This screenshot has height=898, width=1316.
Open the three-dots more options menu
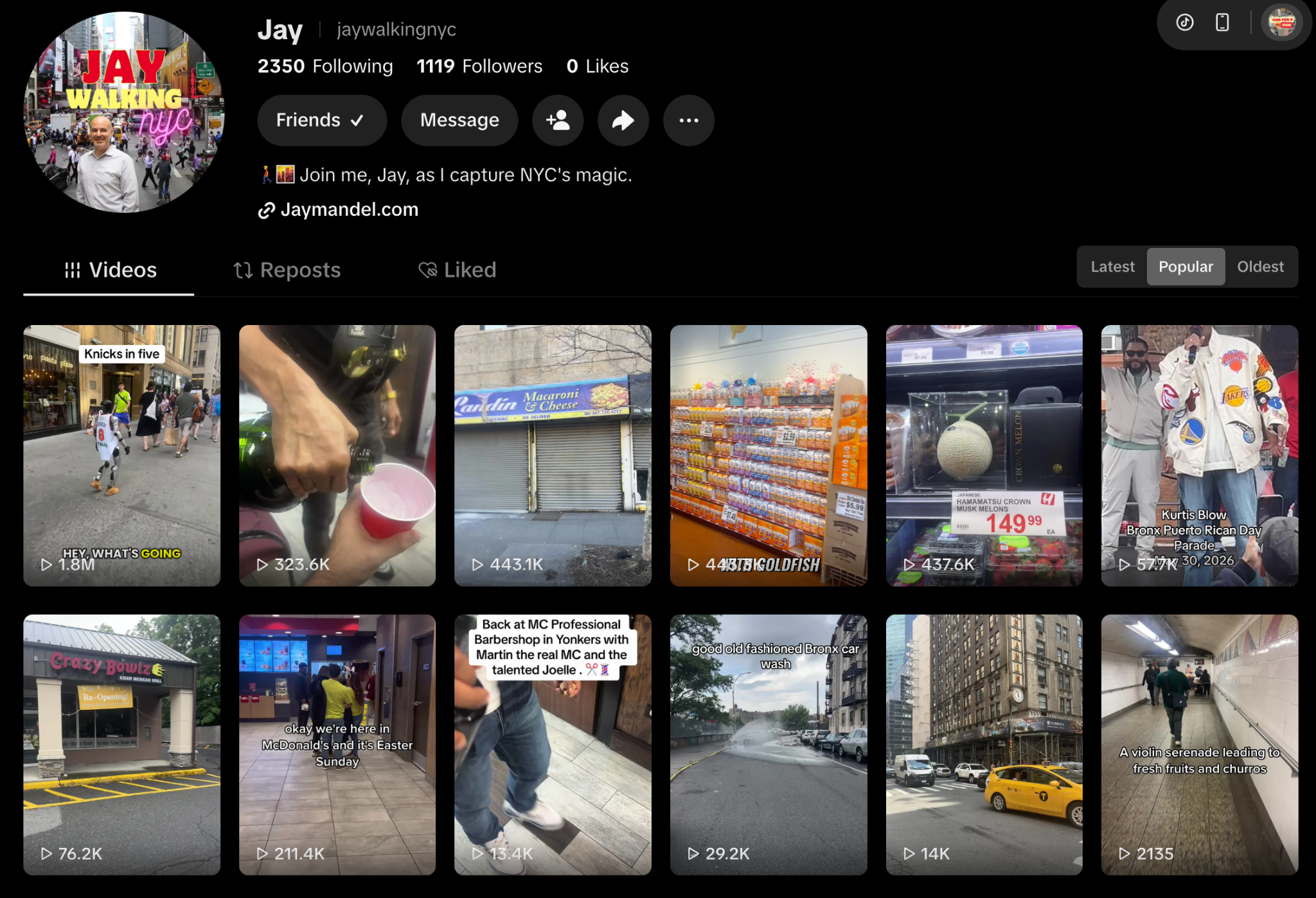[689, 120]
